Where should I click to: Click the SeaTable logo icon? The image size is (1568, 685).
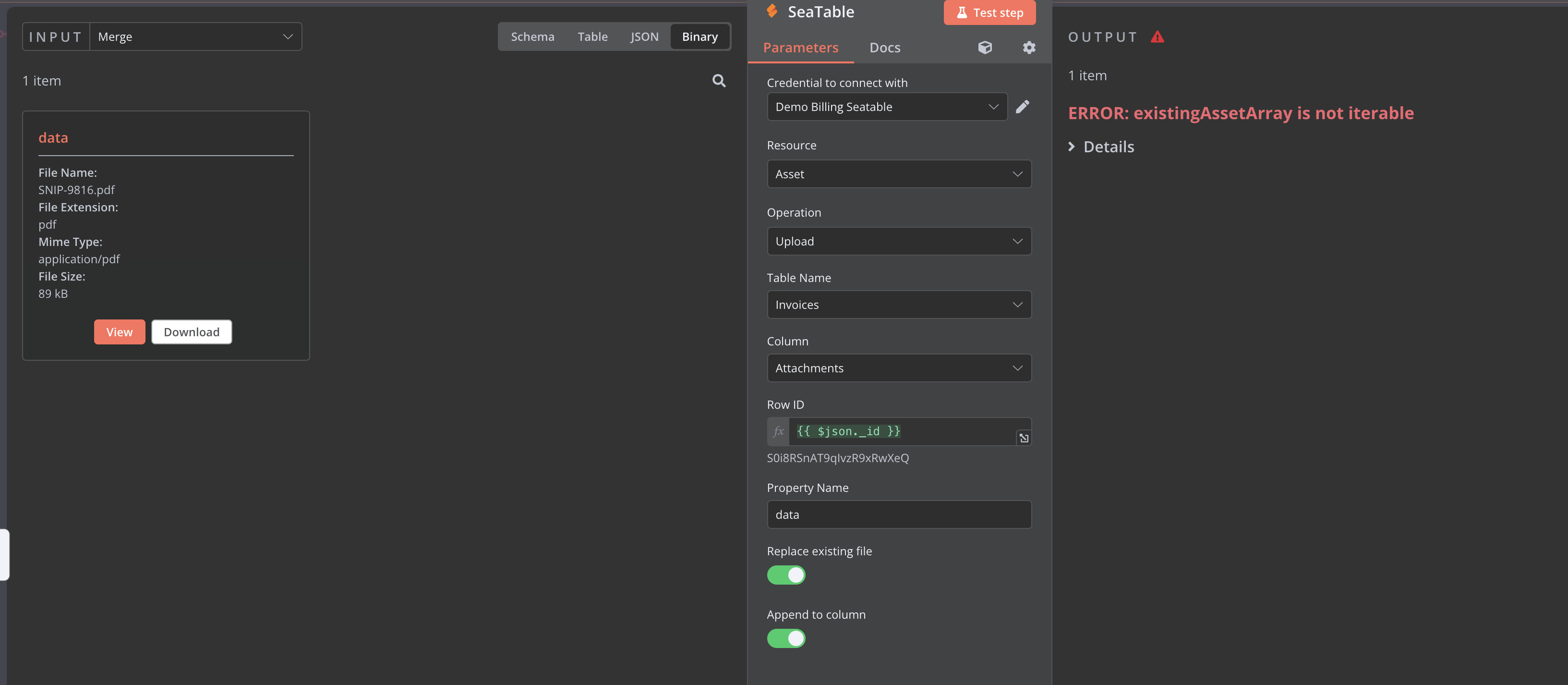(772, 11)
